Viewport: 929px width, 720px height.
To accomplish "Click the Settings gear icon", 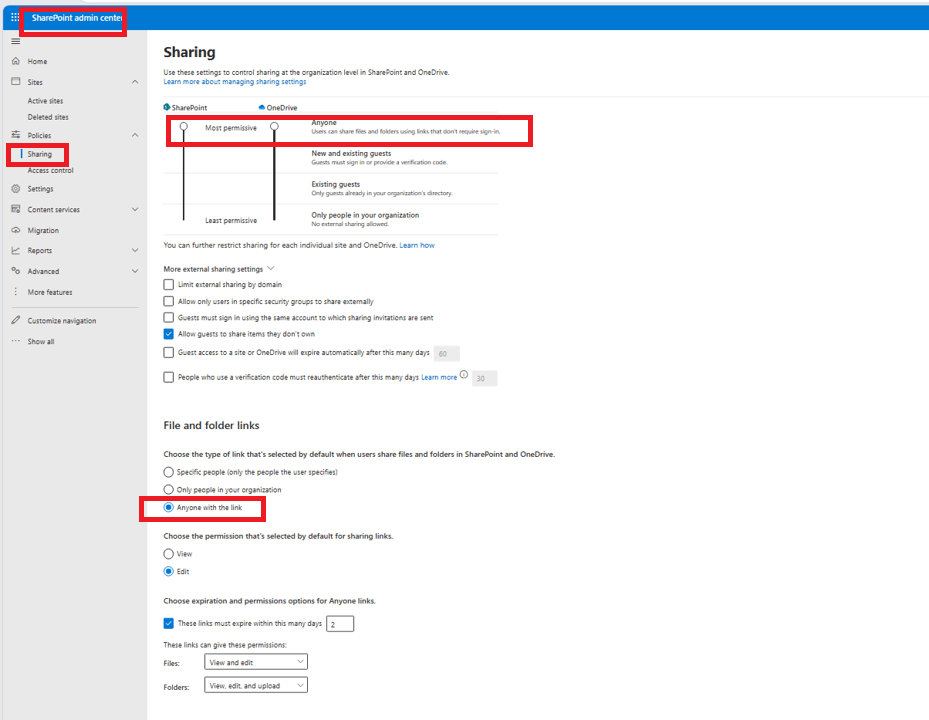I will 15,188.
